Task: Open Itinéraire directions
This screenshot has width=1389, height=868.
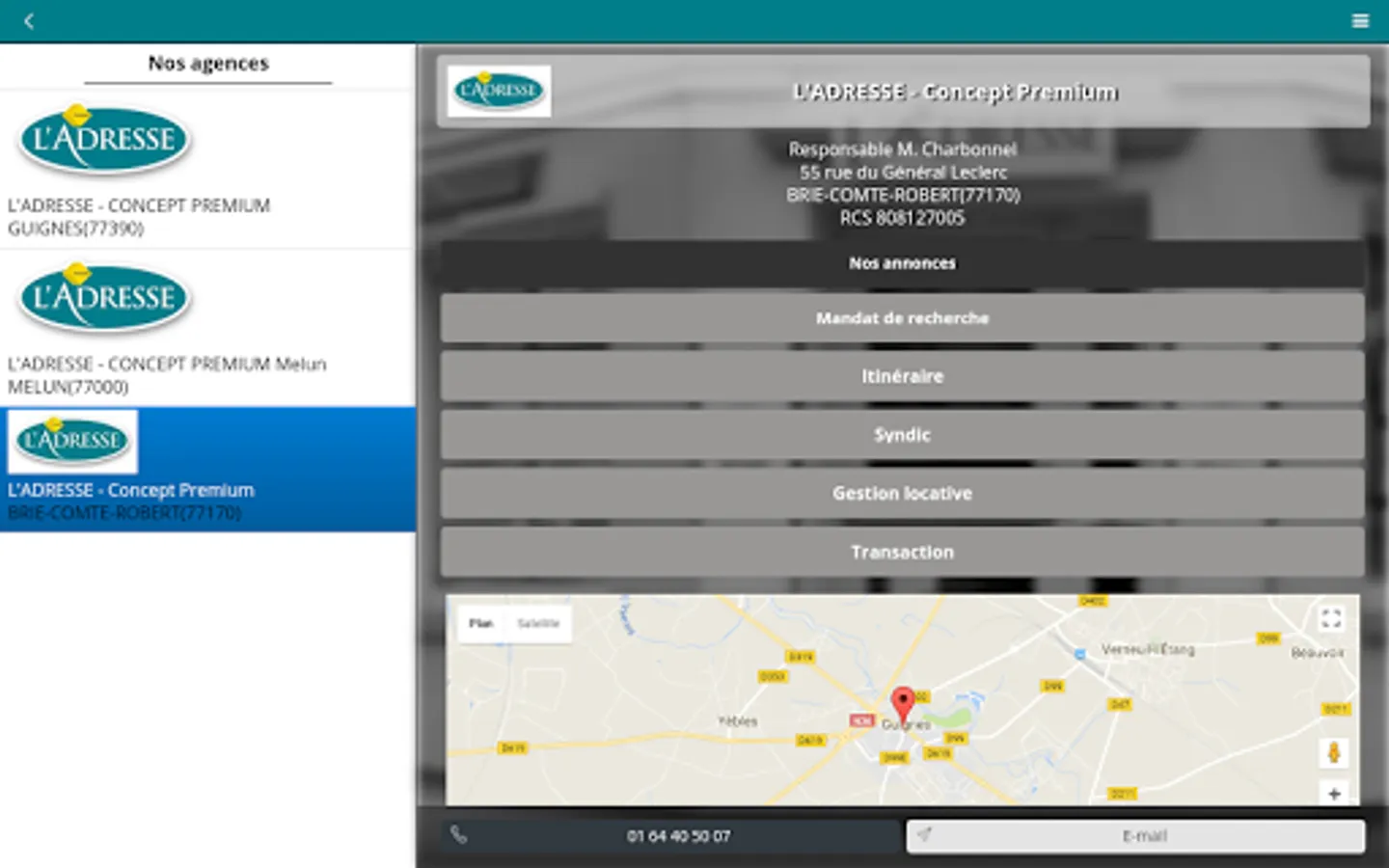Action: pos(902,376)
